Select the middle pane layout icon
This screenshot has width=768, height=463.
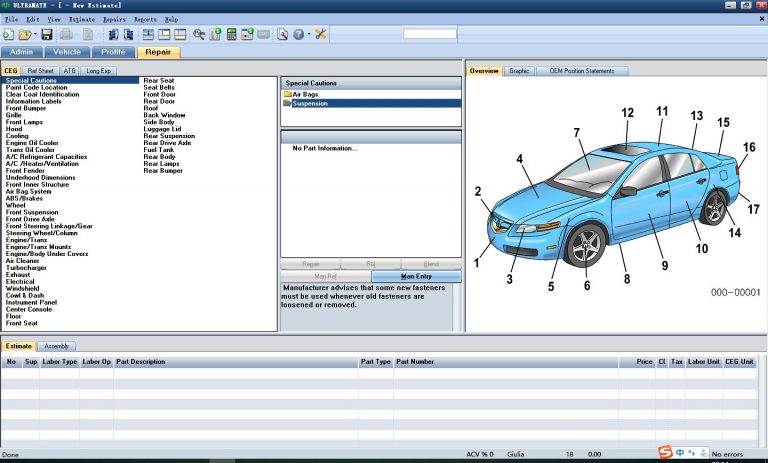click(164, 34)
